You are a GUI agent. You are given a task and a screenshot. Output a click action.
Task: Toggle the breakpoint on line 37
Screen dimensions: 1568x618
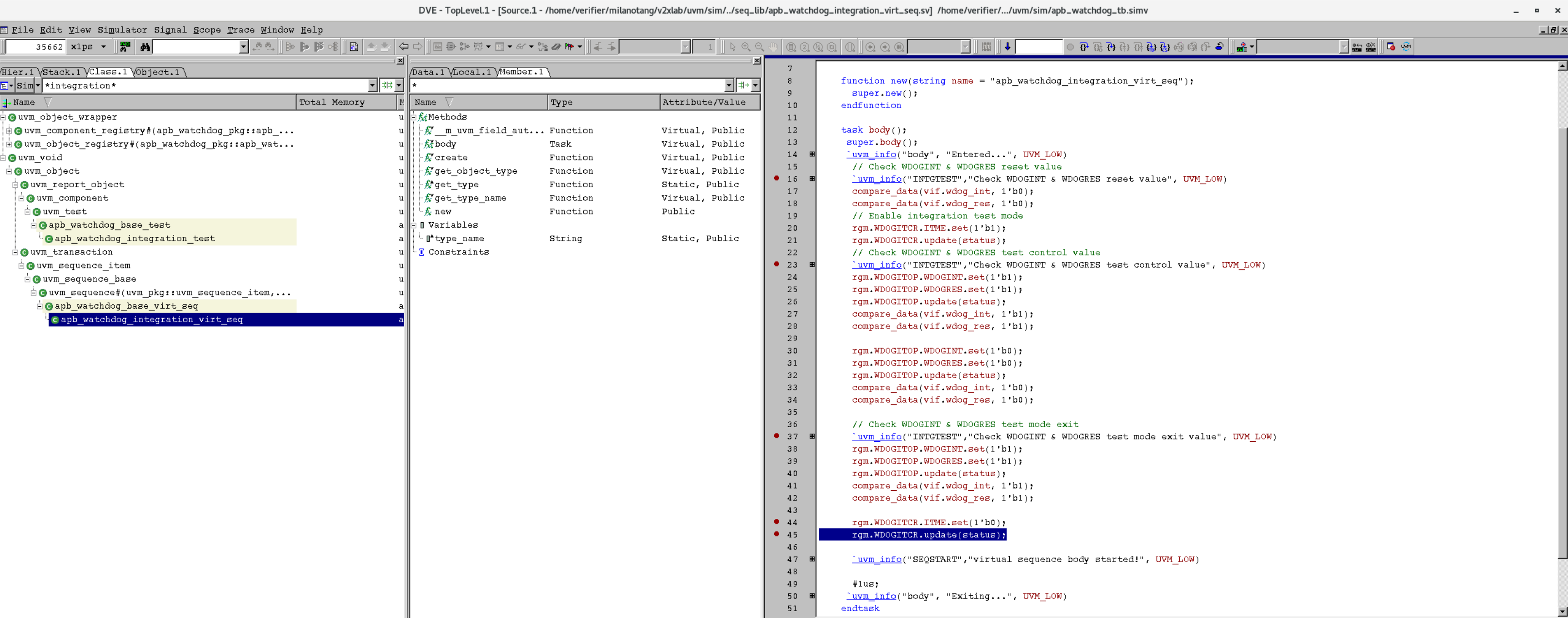776,436
